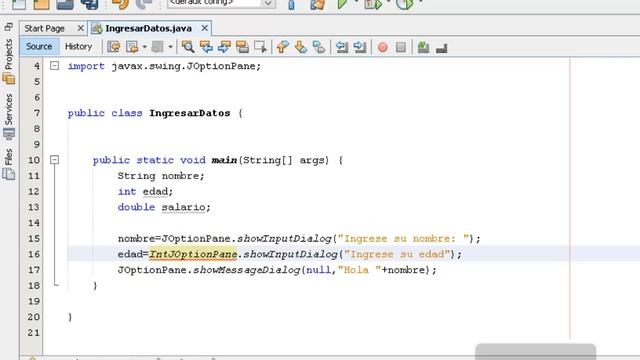Open Projects side panel
The width and height of the screenshot is (640, 360).
[x=9, y=61]
